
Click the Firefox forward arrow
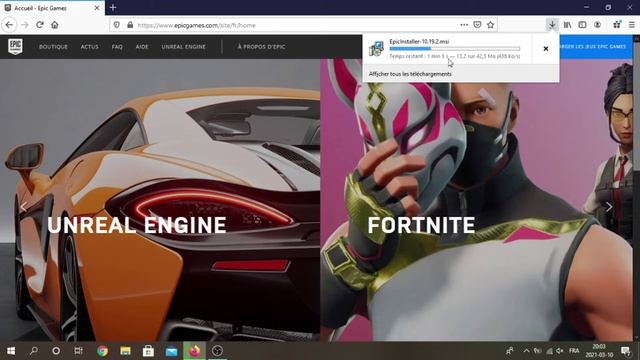coord(24,25)
